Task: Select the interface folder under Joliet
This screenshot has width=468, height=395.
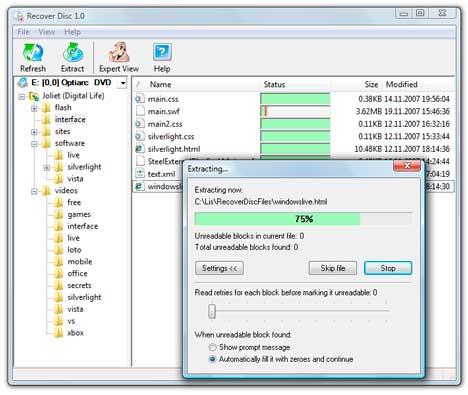Action: 70,119
